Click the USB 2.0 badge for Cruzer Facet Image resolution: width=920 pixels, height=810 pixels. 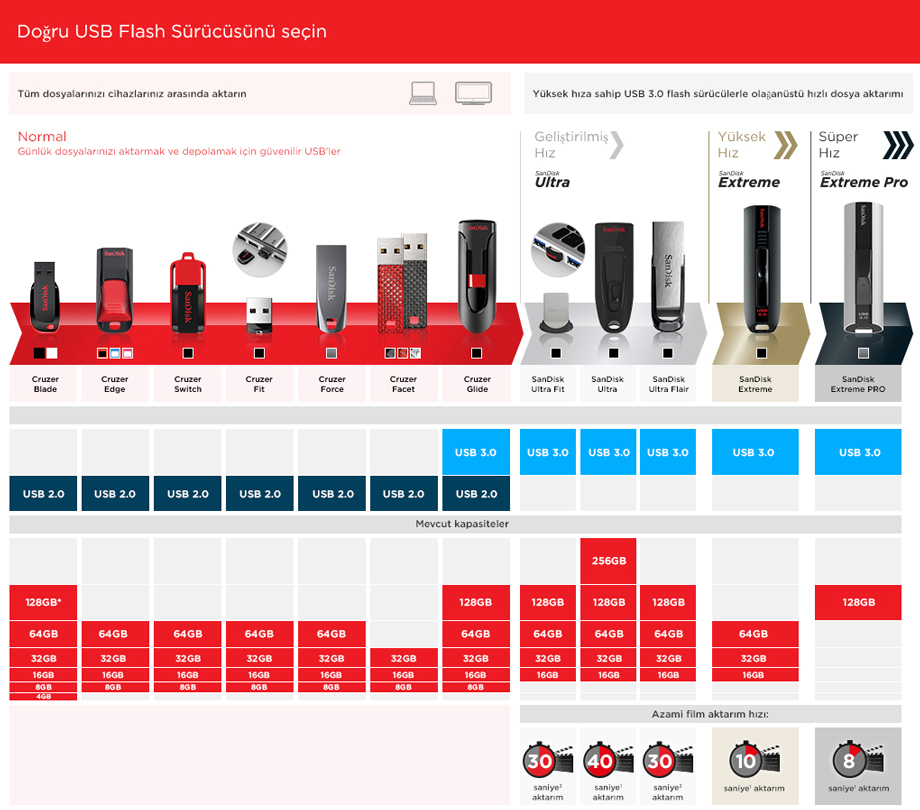[404, 494]
